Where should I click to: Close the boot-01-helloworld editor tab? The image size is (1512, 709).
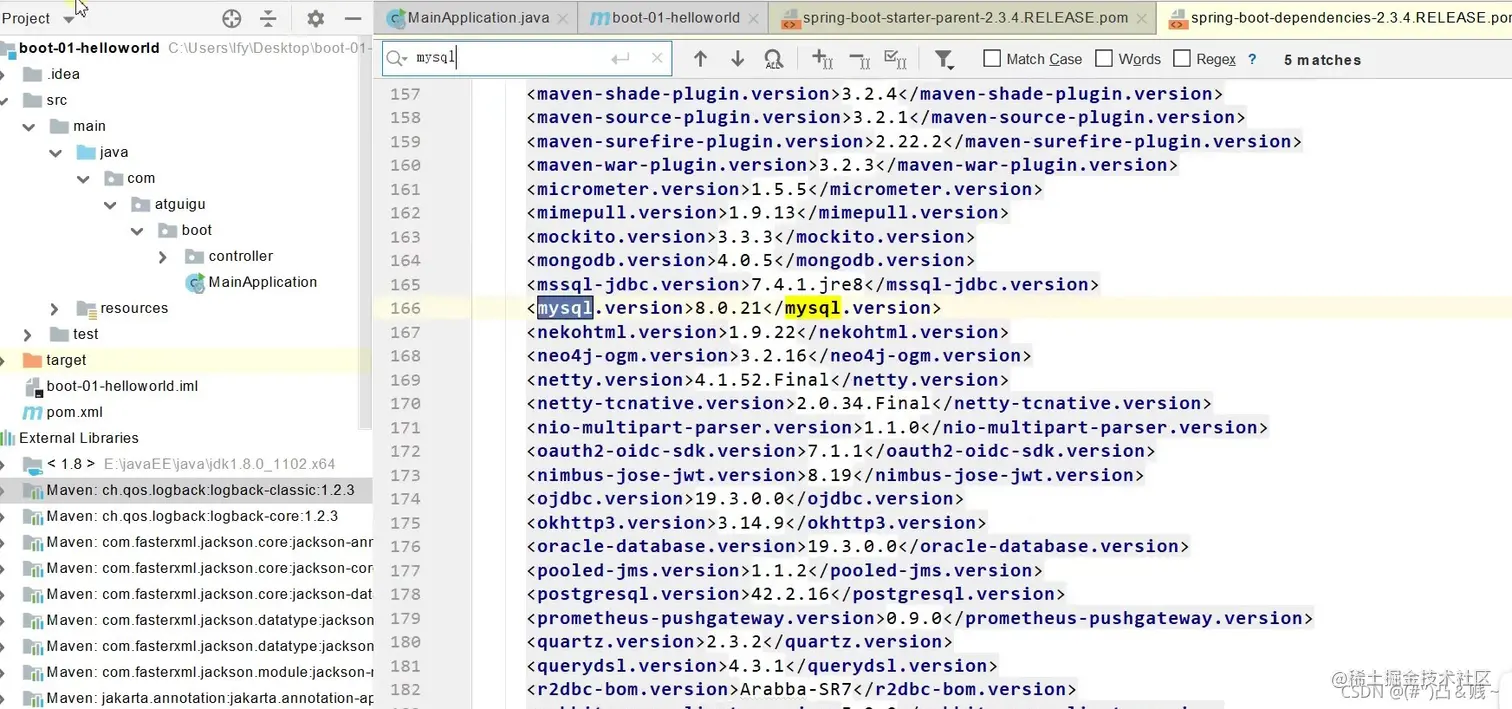[x=755, y=18]
